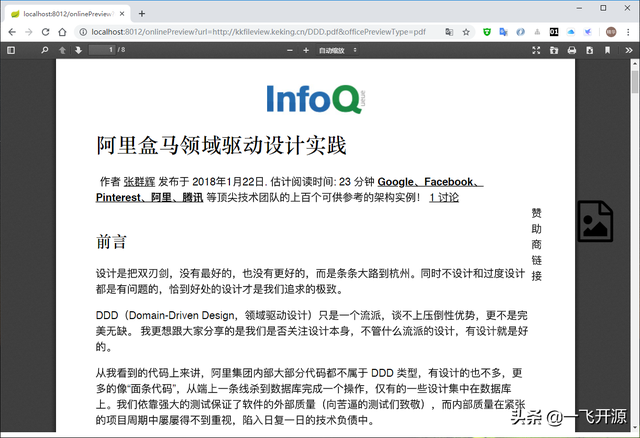Open the Google、Facebook link

pos(430,182)
